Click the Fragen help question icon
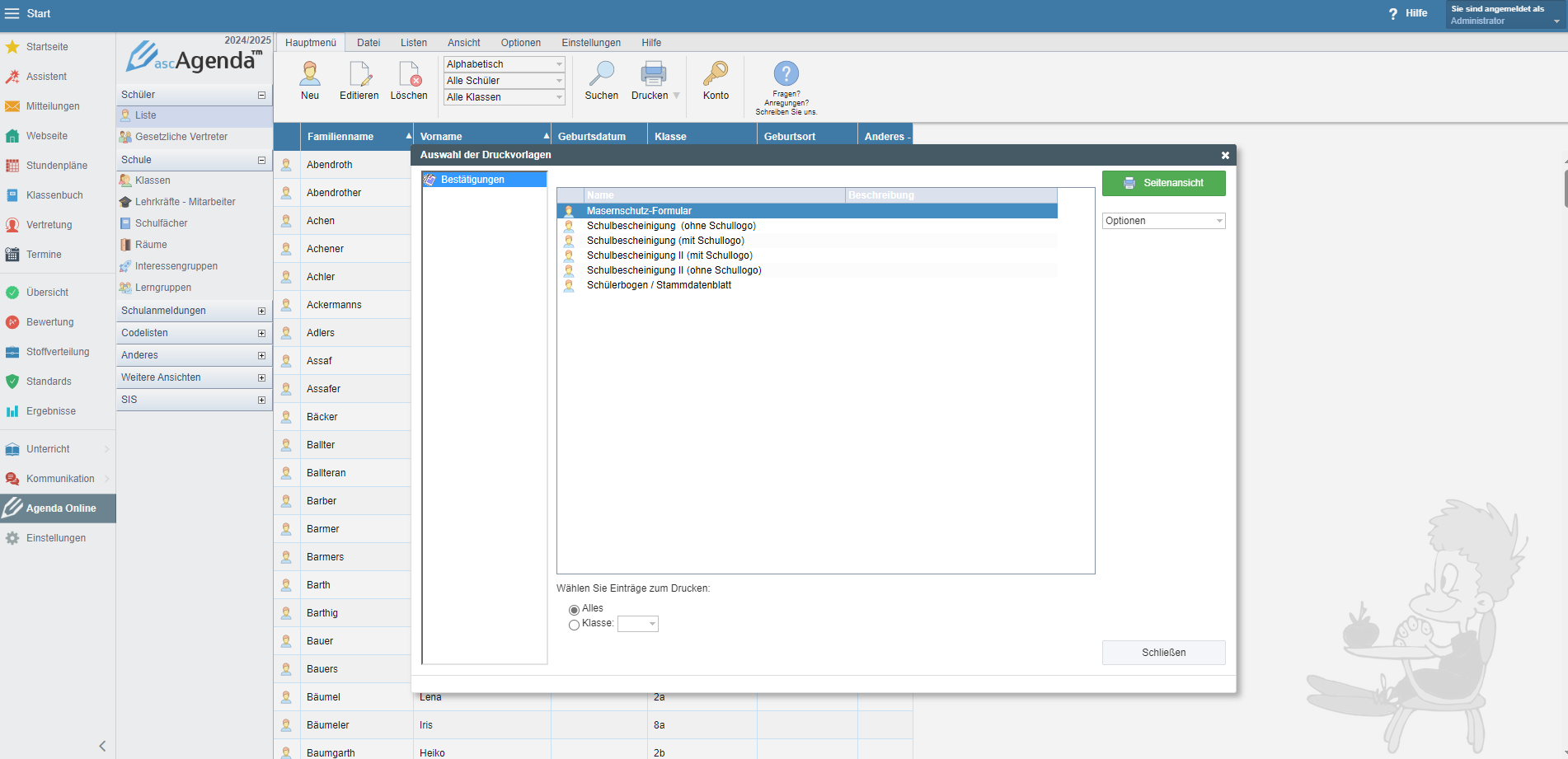The height and width of the screenshot is (759, 1568). (x=786, y=74)
